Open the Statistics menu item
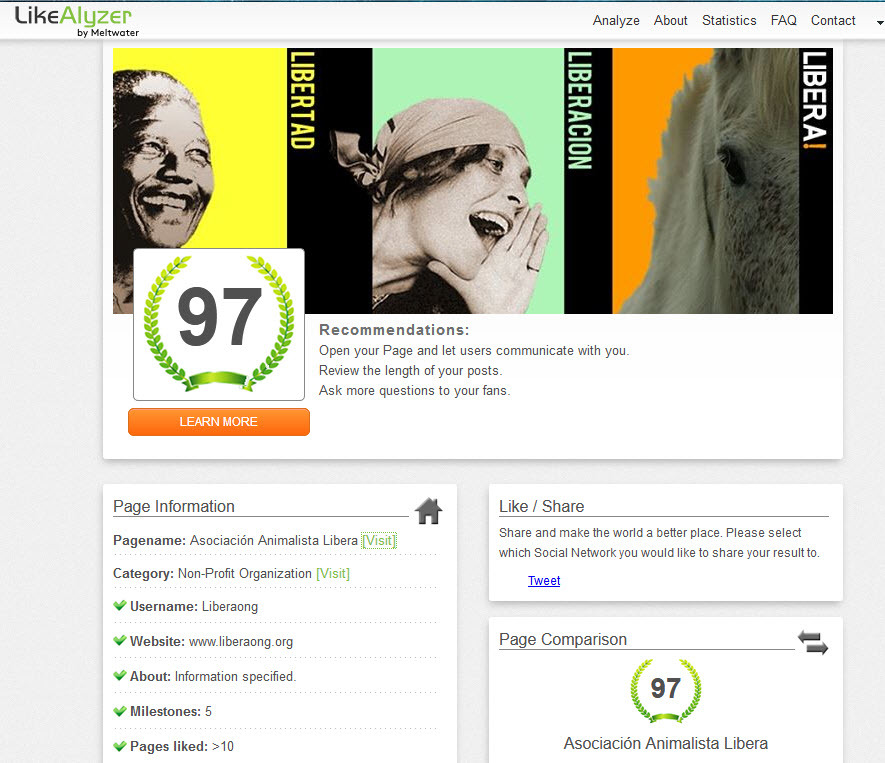Image resolution: width=885 pixels, height=763 pixels. point(729,20)
